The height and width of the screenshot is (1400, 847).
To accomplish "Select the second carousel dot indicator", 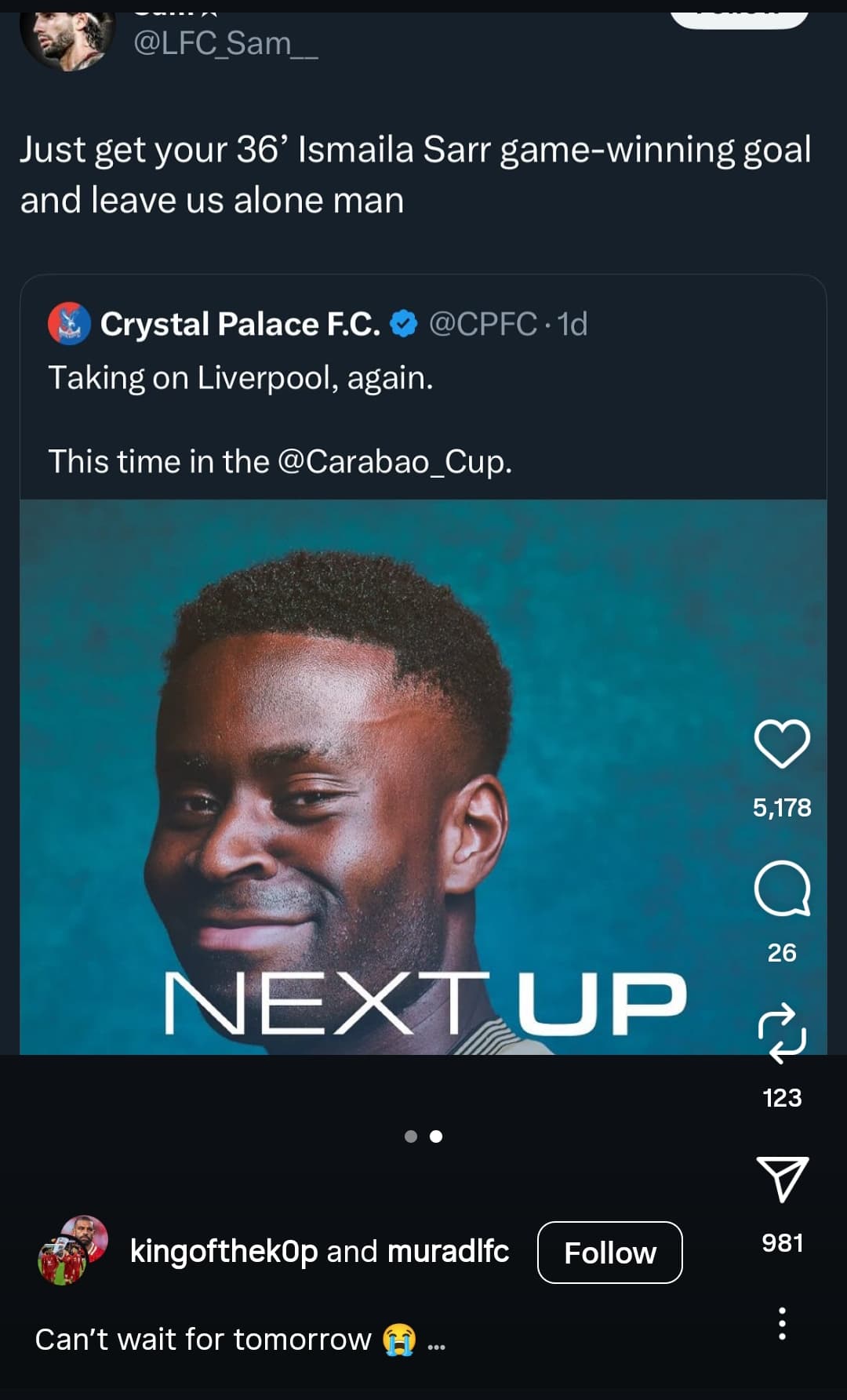I will (436, 1136).
